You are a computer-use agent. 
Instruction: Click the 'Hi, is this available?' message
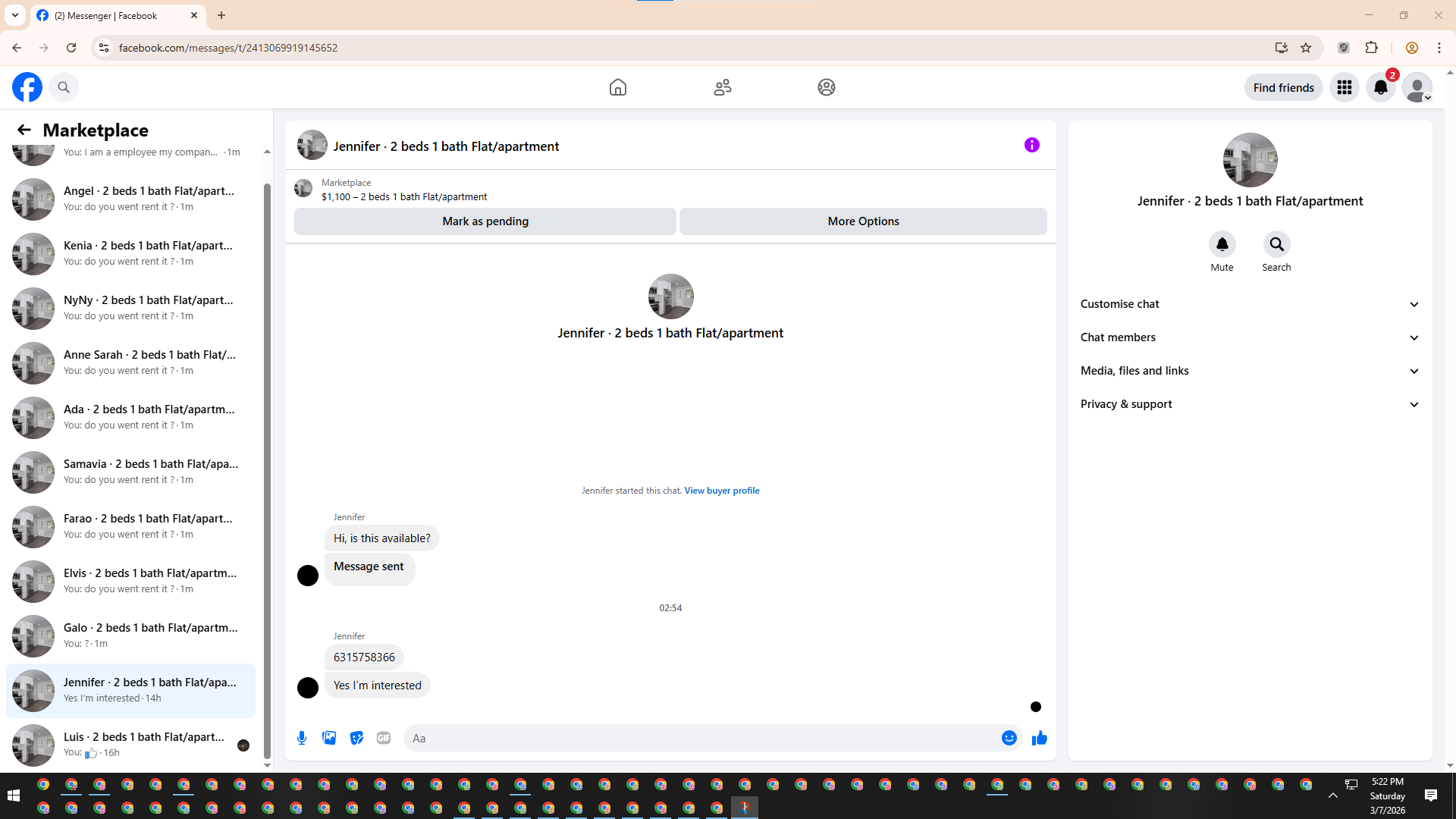click(x=381, y=538)
